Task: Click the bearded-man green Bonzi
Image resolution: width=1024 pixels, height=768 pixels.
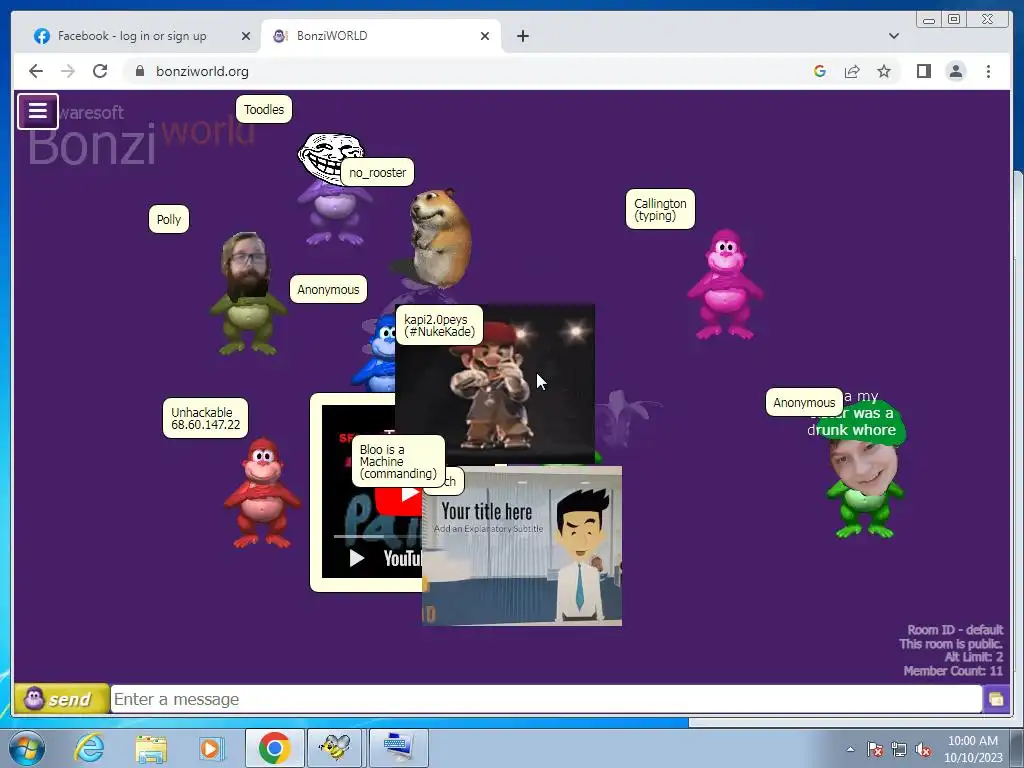Action: tap(247, 293)
